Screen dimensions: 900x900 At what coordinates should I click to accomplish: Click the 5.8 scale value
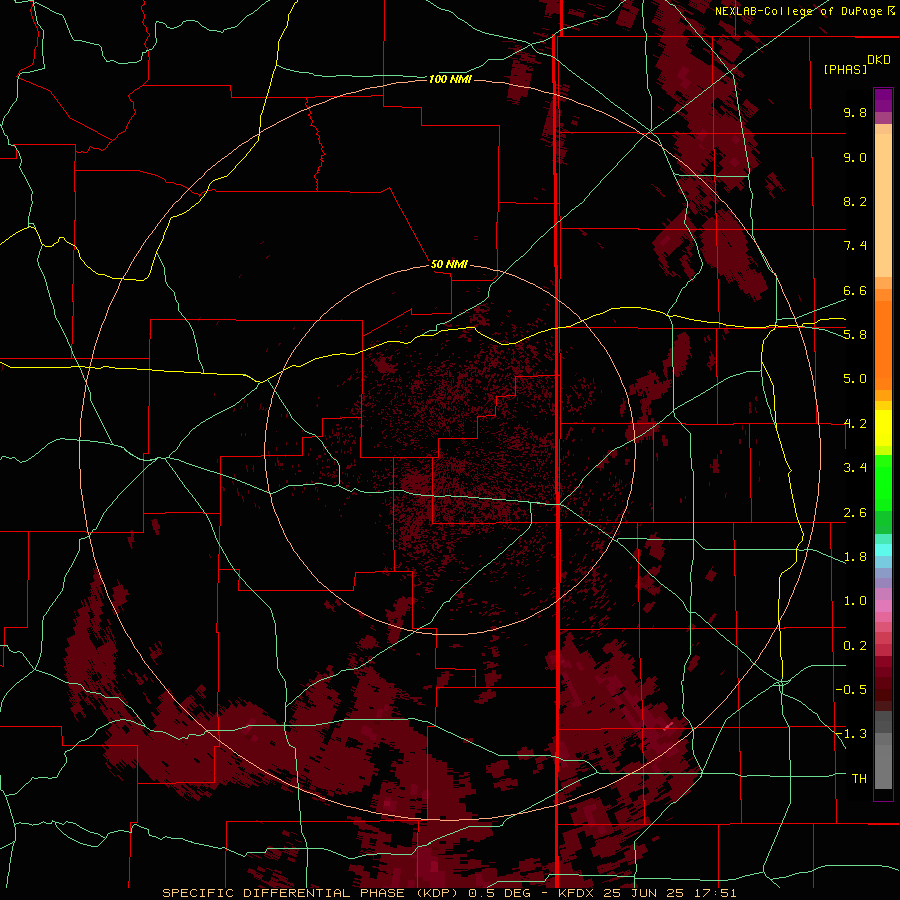coord(855,335)
